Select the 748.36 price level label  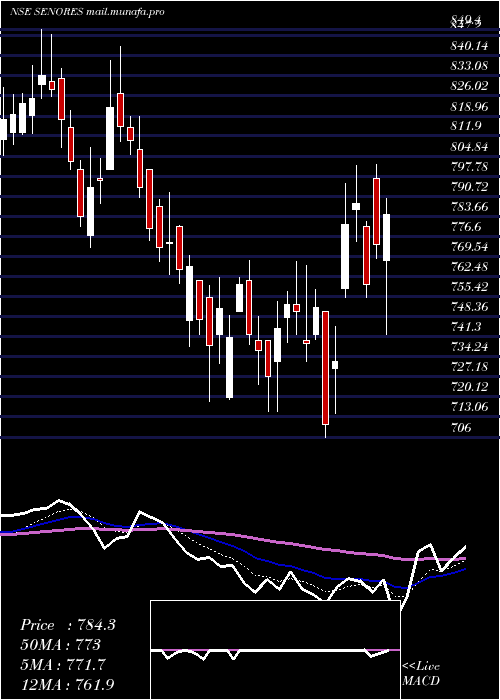[x=469, y=307]
